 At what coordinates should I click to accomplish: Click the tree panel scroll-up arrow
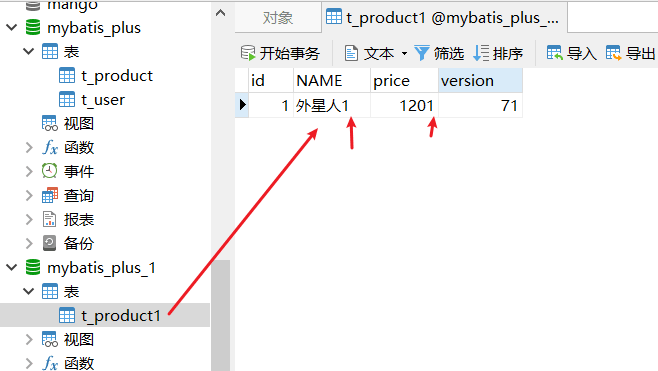click(x=220, y=13)
